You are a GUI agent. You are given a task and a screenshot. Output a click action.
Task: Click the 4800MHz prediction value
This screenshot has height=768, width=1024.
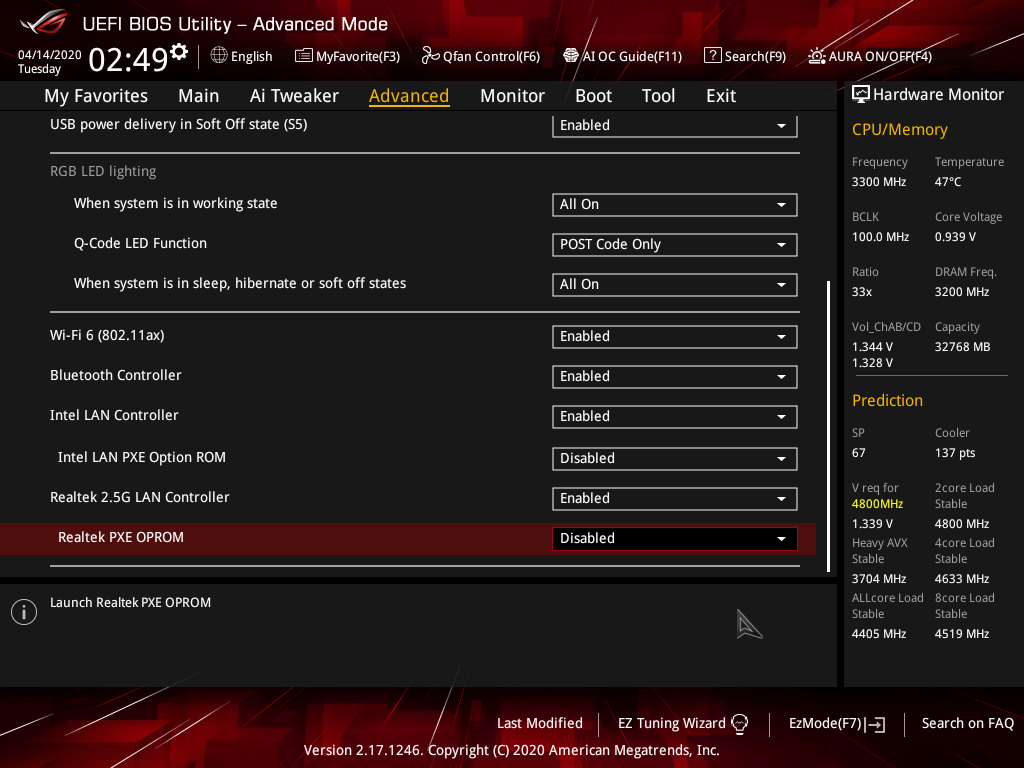pyautogui.click(x=877, y=504)
